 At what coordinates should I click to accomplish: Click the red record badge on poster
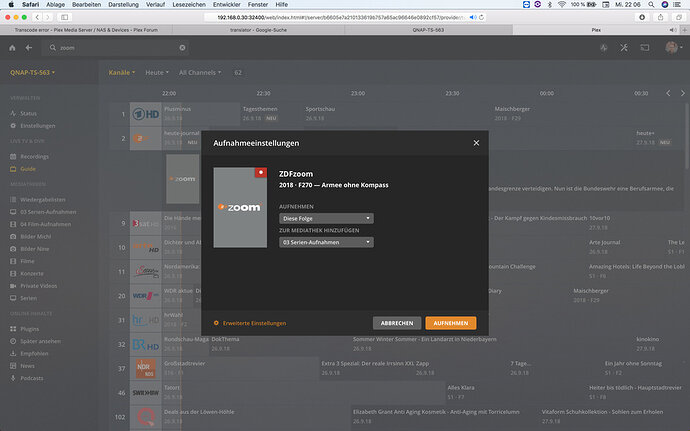[x=261, y=172]
